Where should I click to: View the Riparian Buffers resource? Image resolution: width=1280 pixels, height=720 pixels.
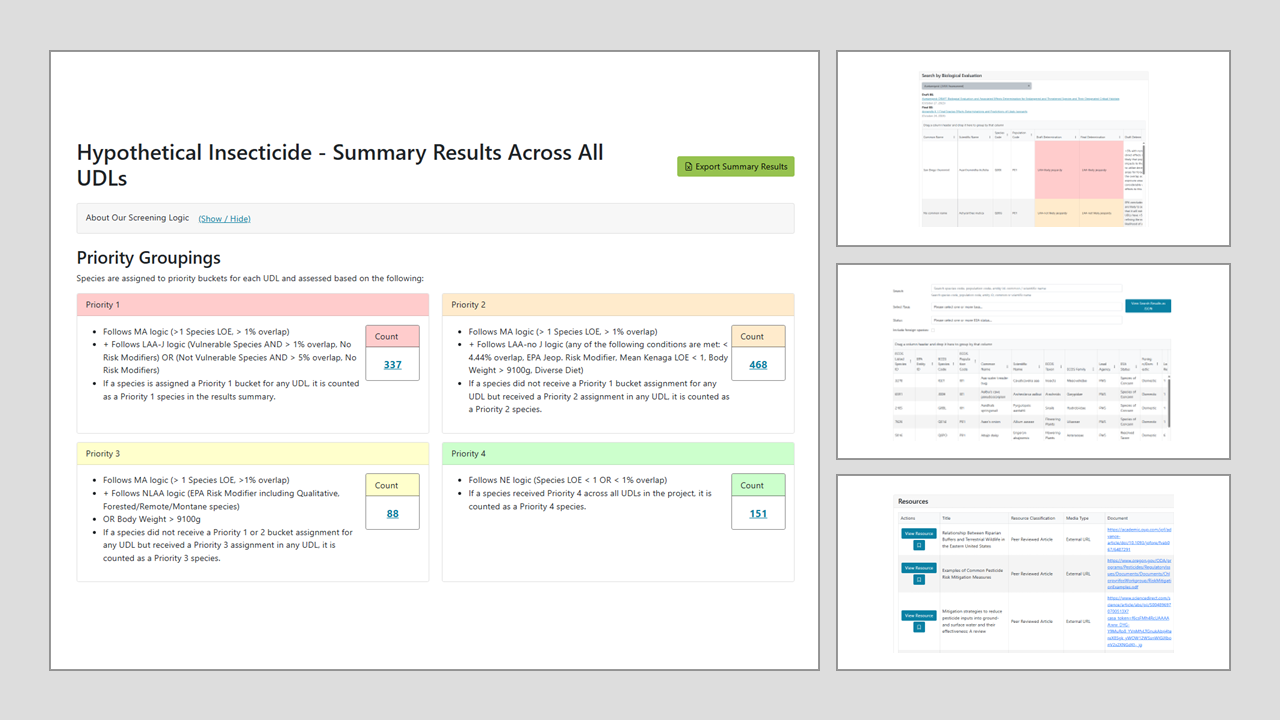click(x=918, y=534)
